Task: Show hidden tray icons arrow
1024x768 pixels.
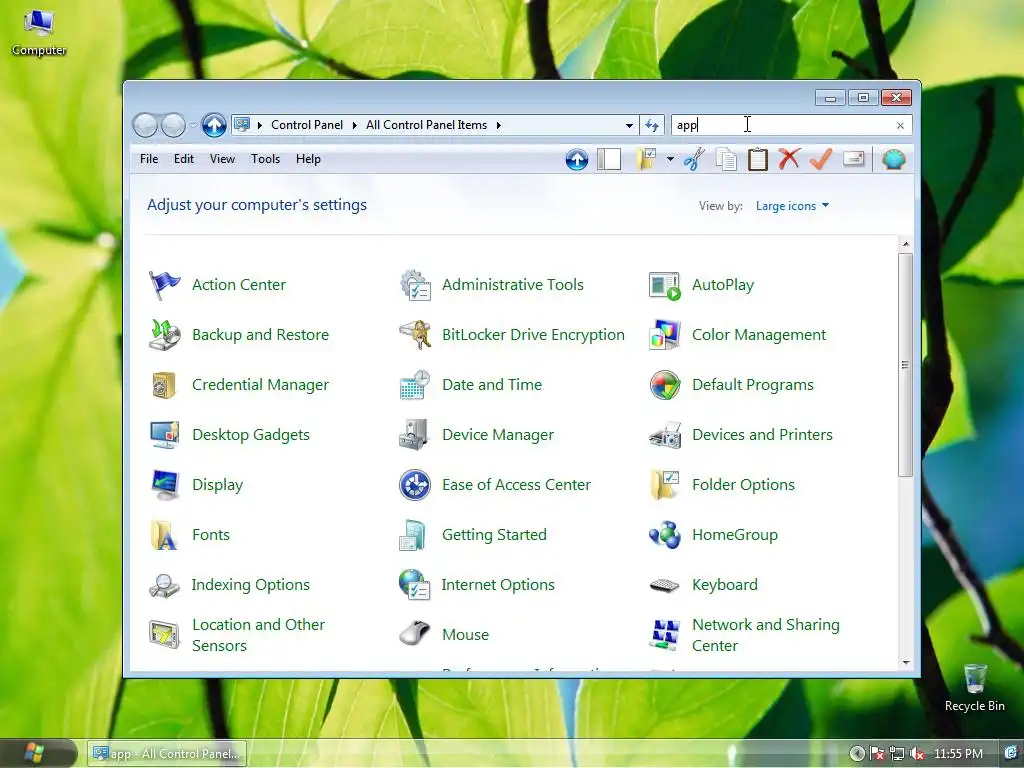Action: click(857, 754)
